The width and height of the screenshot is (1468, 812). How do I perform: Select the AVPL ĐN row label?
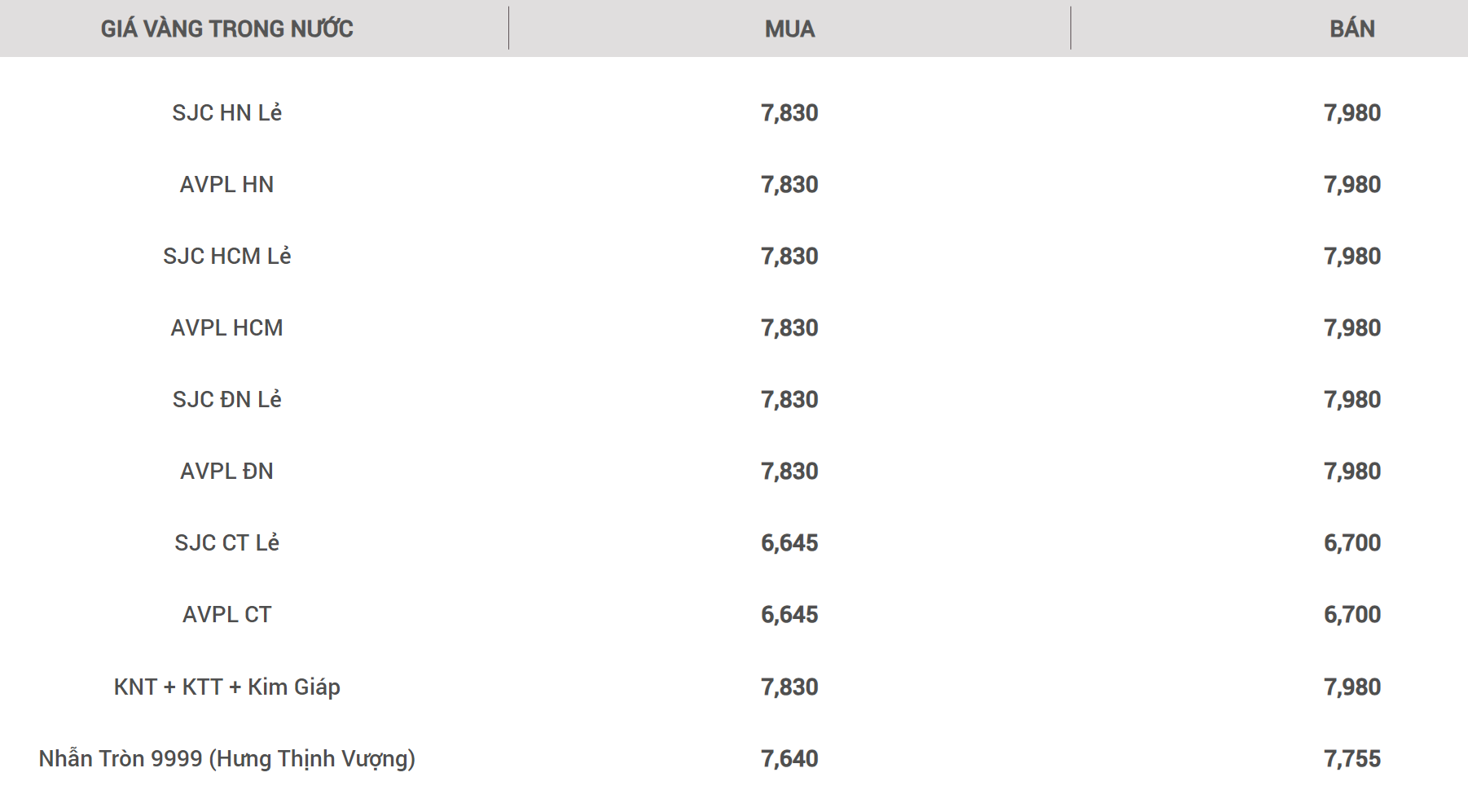tap(226, 471)
